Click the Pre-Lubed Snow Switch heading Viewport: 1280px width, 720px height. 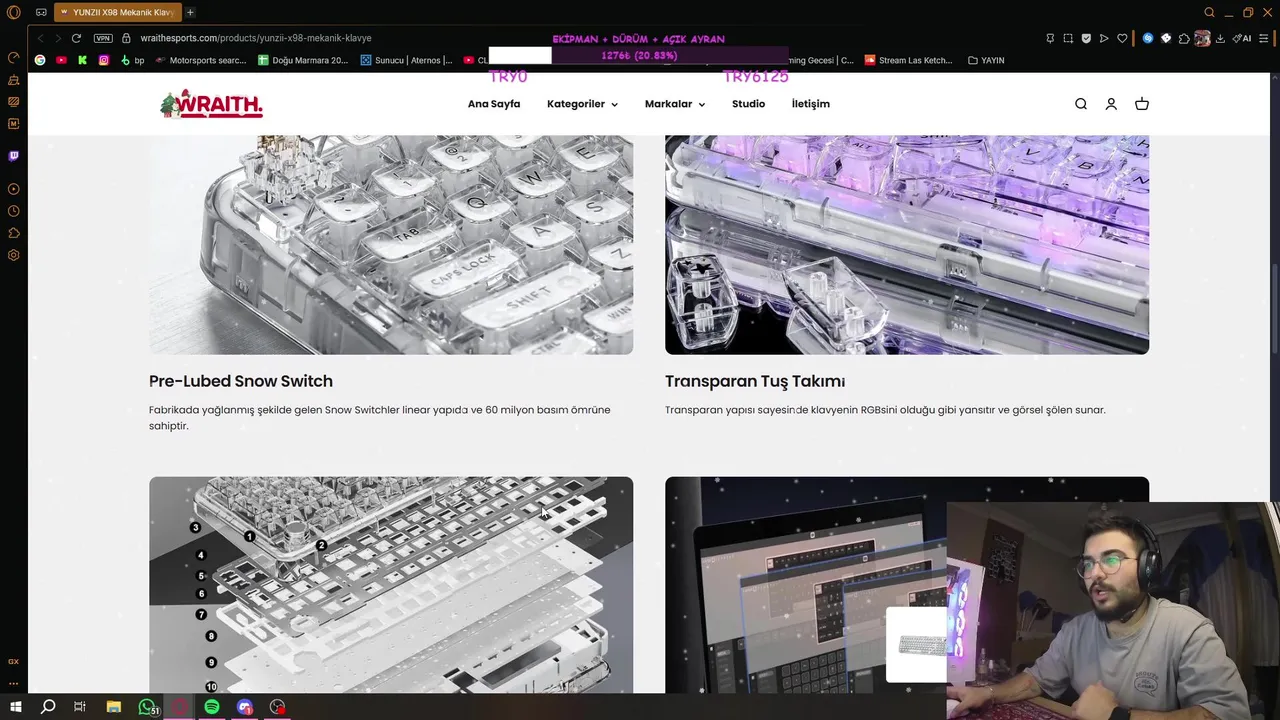241,381
